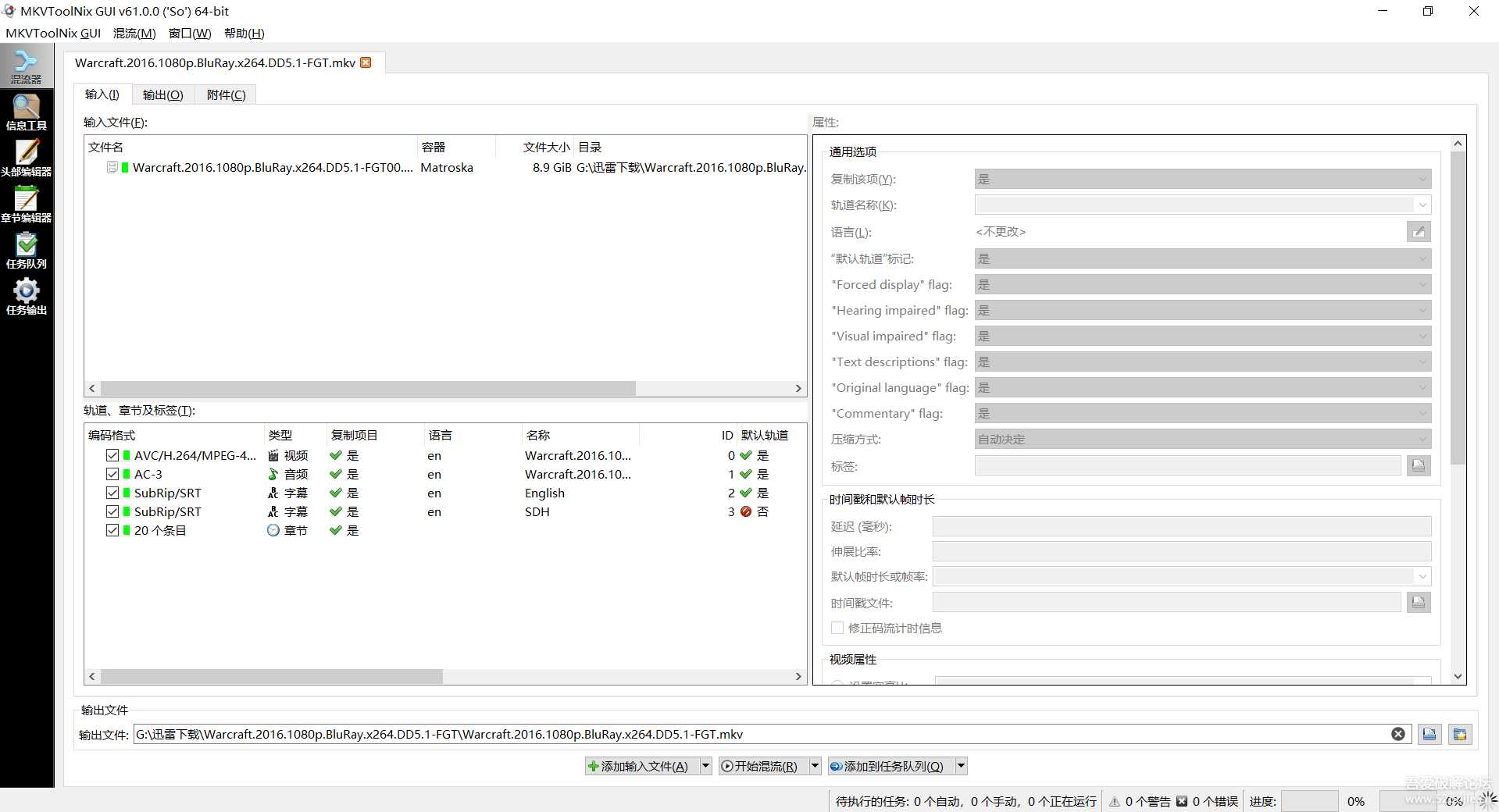The width and height of the screenshot is (1499, 812).
Task: Switch to the 输出(O) tab
Action: click(x=162, y=94)
